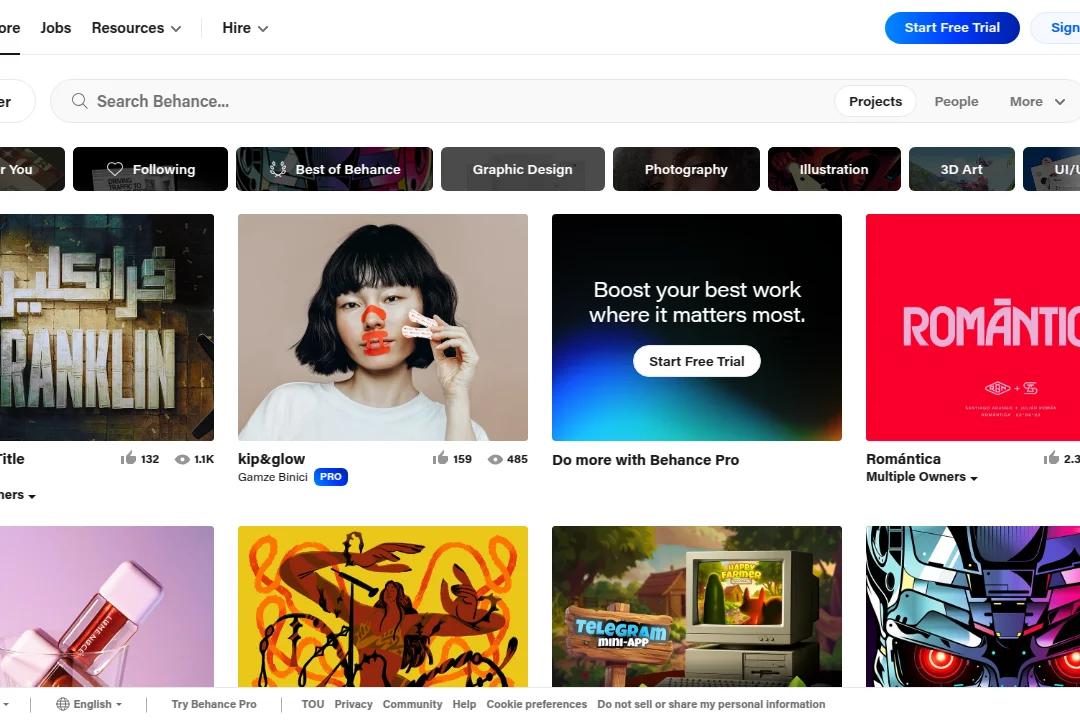
Task: Open the kip&glow project thumbnail
Action: pos(383,327)
